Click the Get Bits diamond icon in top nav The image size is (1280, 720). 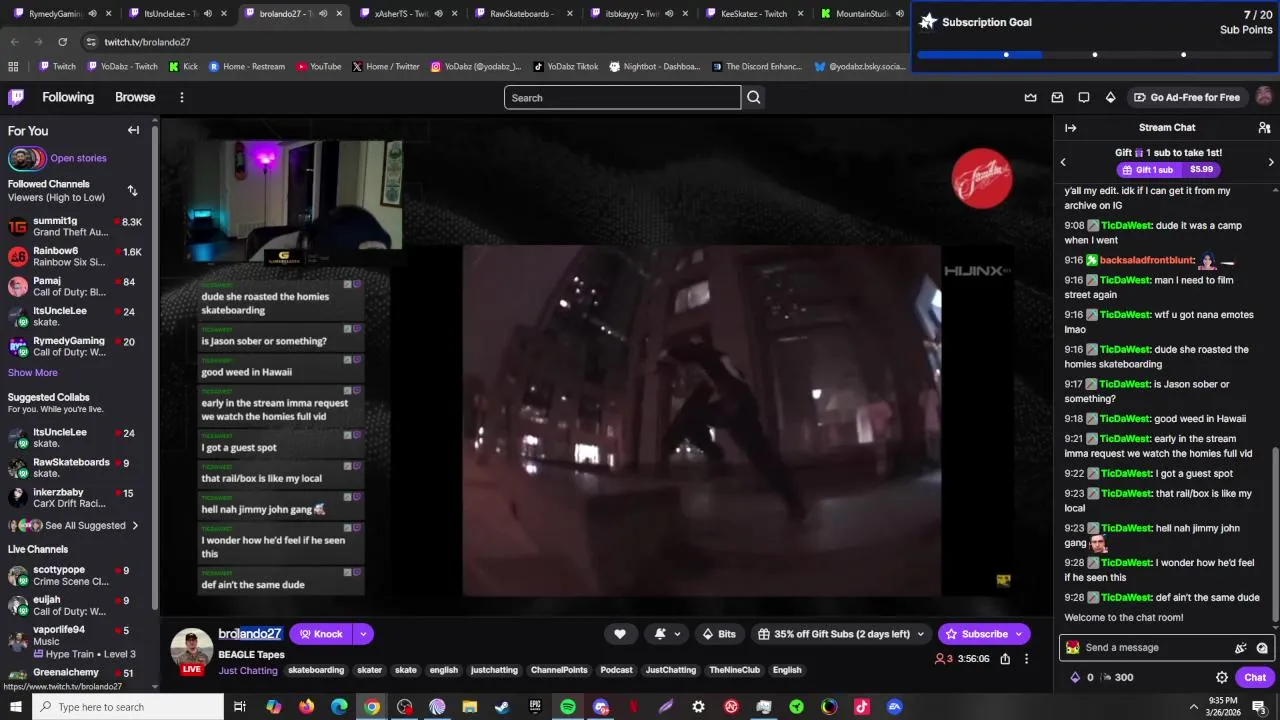point(1110,97)
